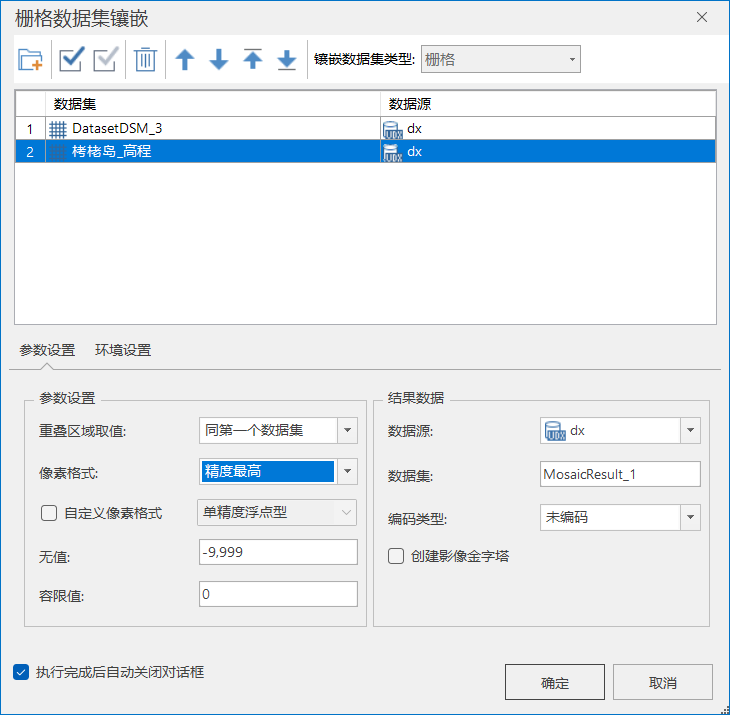Click the UDX datasource icon in row 2

tap(392, 153)
